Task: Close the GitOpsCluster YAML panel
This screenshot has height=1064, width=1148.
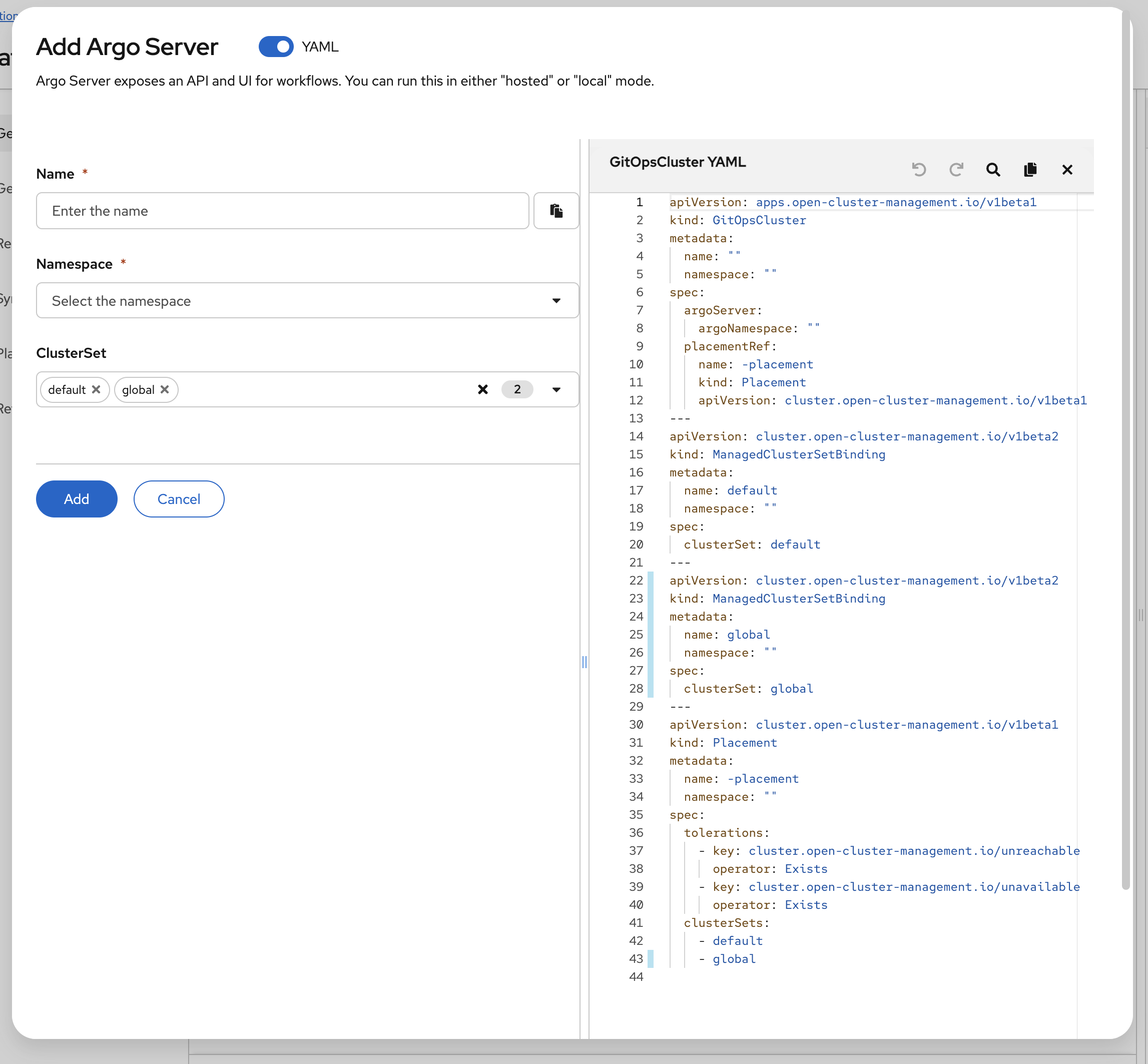Action: click(1067, 169)
